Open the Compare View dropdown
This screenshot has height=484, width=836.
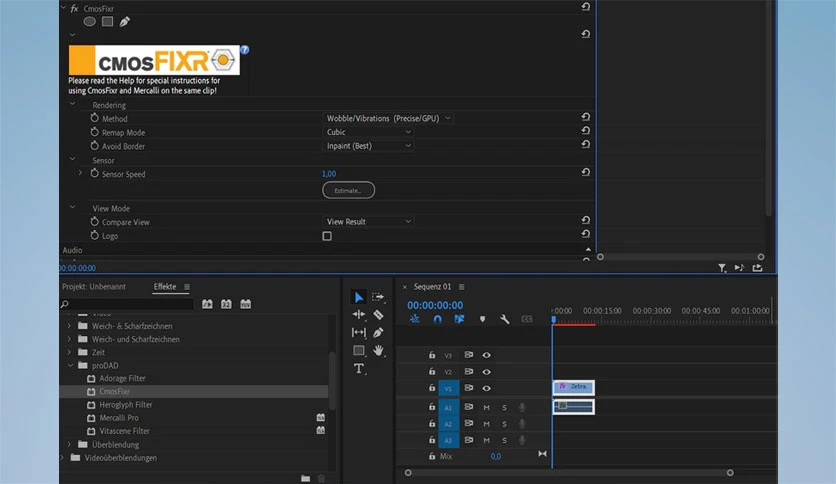point(368,221)
